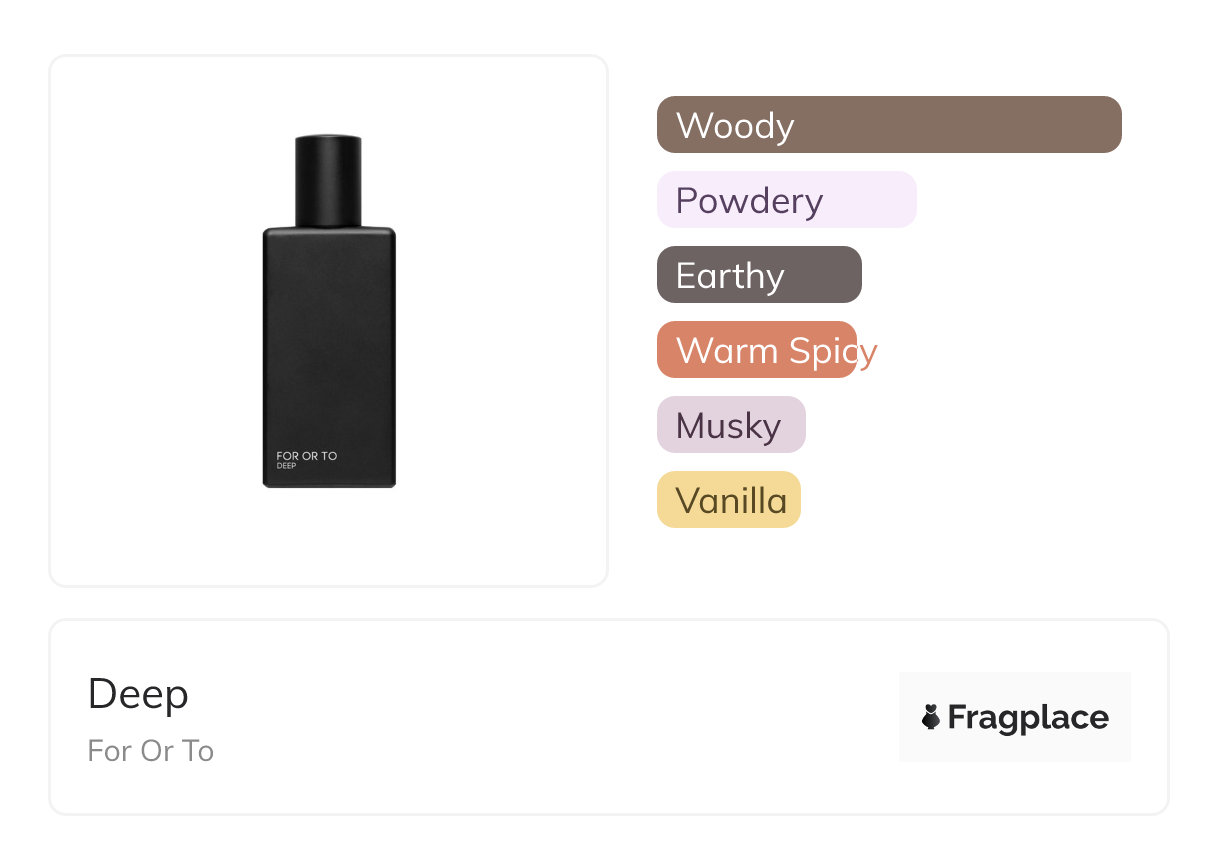Click blank middle area of the Deep info card
This screenshot has height=864, width=1218.
550,717
